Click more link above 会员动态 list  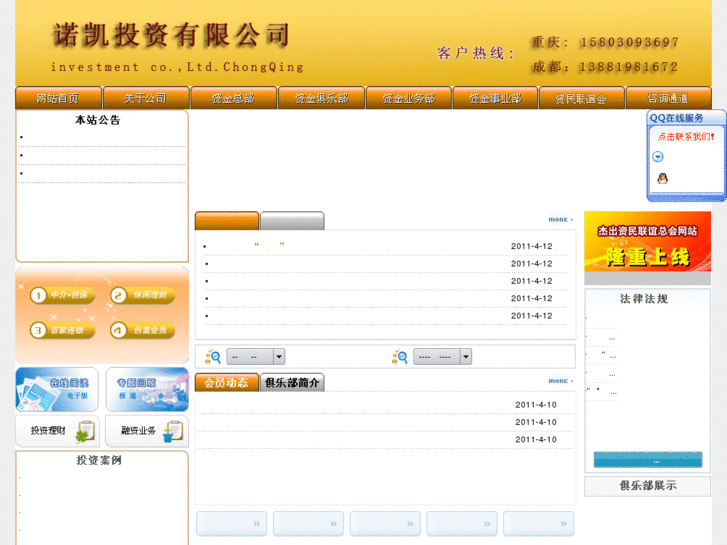561,381
